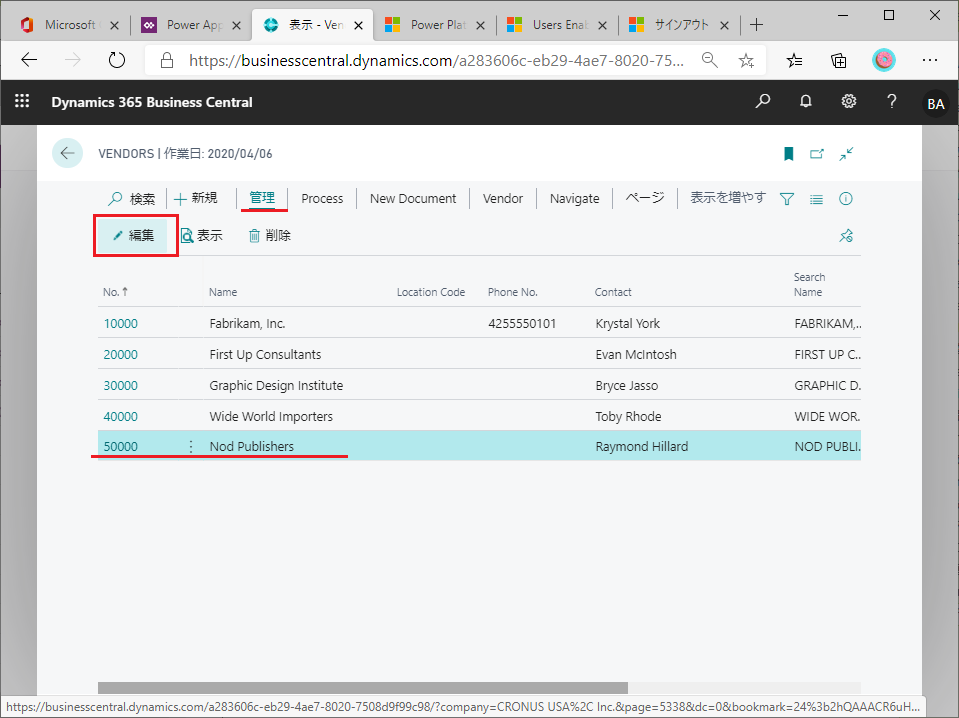The width and height of the screenshot is (959, 718).
Task: Click the Search Name column header
Action: [x=809, y=284]
